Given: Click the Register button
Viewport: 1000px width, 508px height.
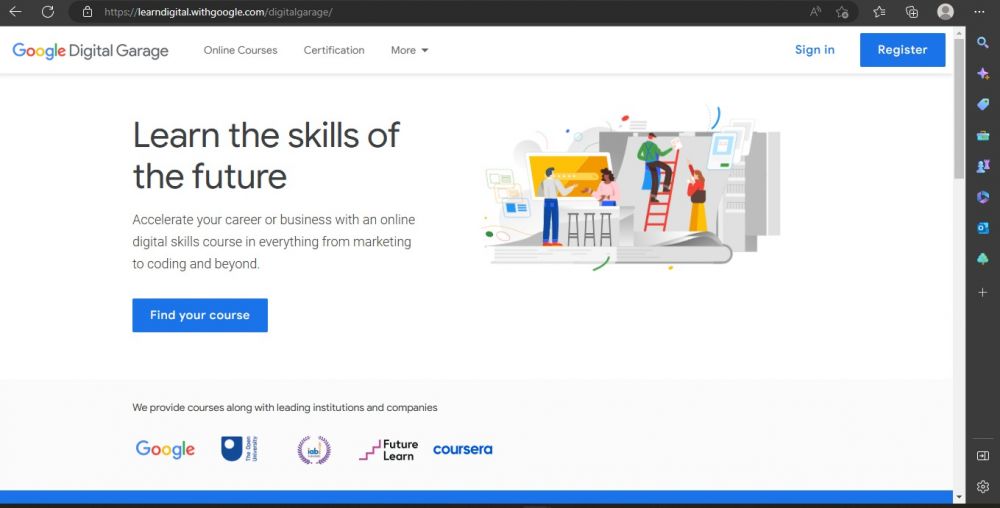Looking at the screenshot, I should coord(902,50).
